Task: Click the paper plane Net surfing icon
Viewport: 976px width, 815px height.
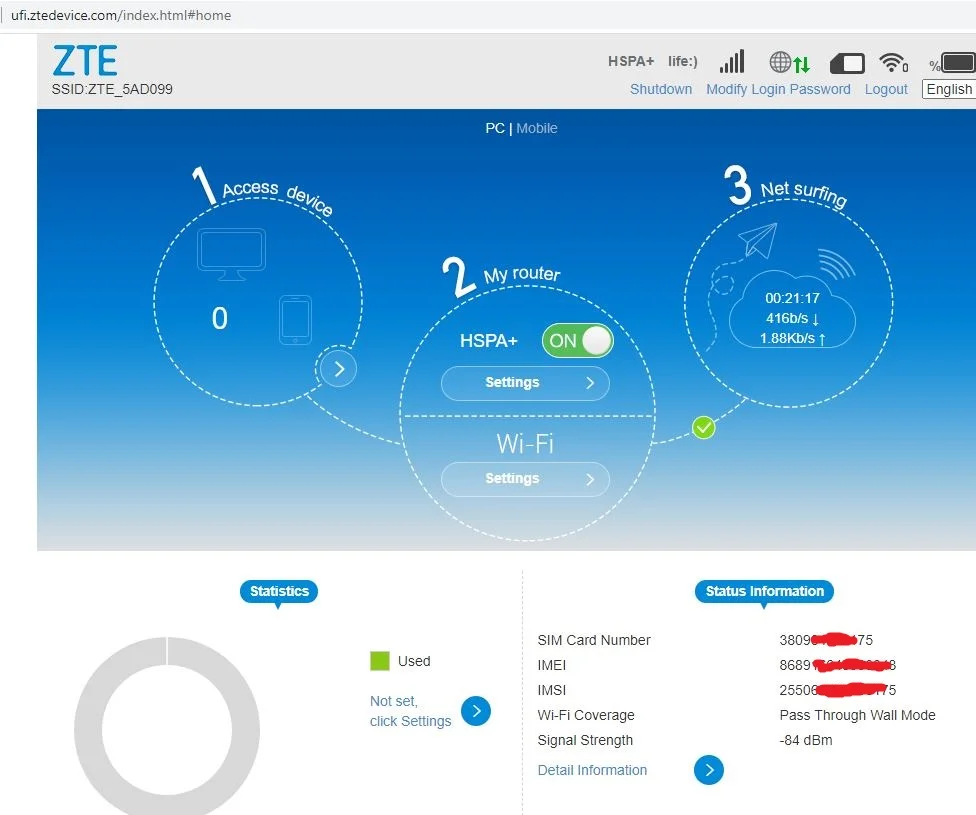Action: 758,240
